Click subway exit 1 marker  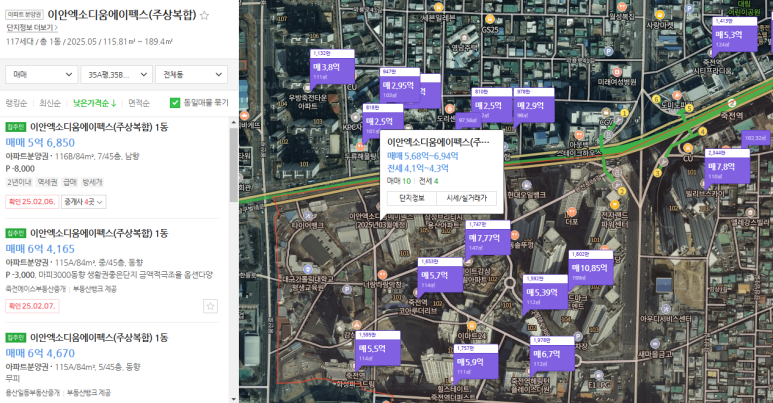click(625, 113)
